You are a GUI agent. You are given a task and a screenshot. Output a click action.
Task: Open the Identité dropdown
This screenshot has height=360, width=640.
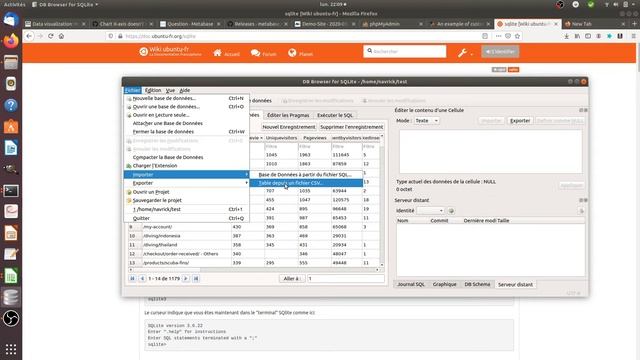pos(430,211)
